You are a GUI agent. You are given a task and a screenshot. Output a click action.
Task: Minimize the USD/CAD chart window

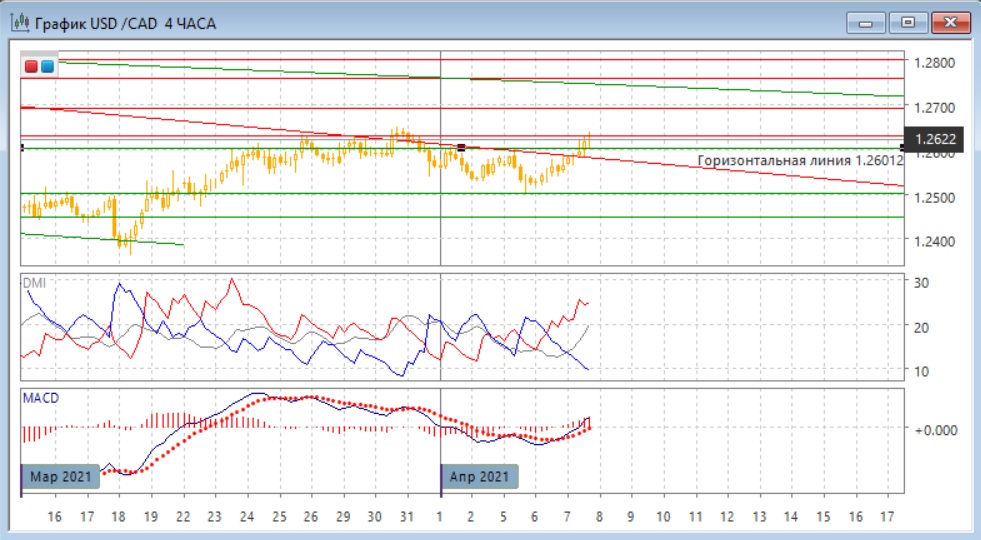click(x=865, y=22)
